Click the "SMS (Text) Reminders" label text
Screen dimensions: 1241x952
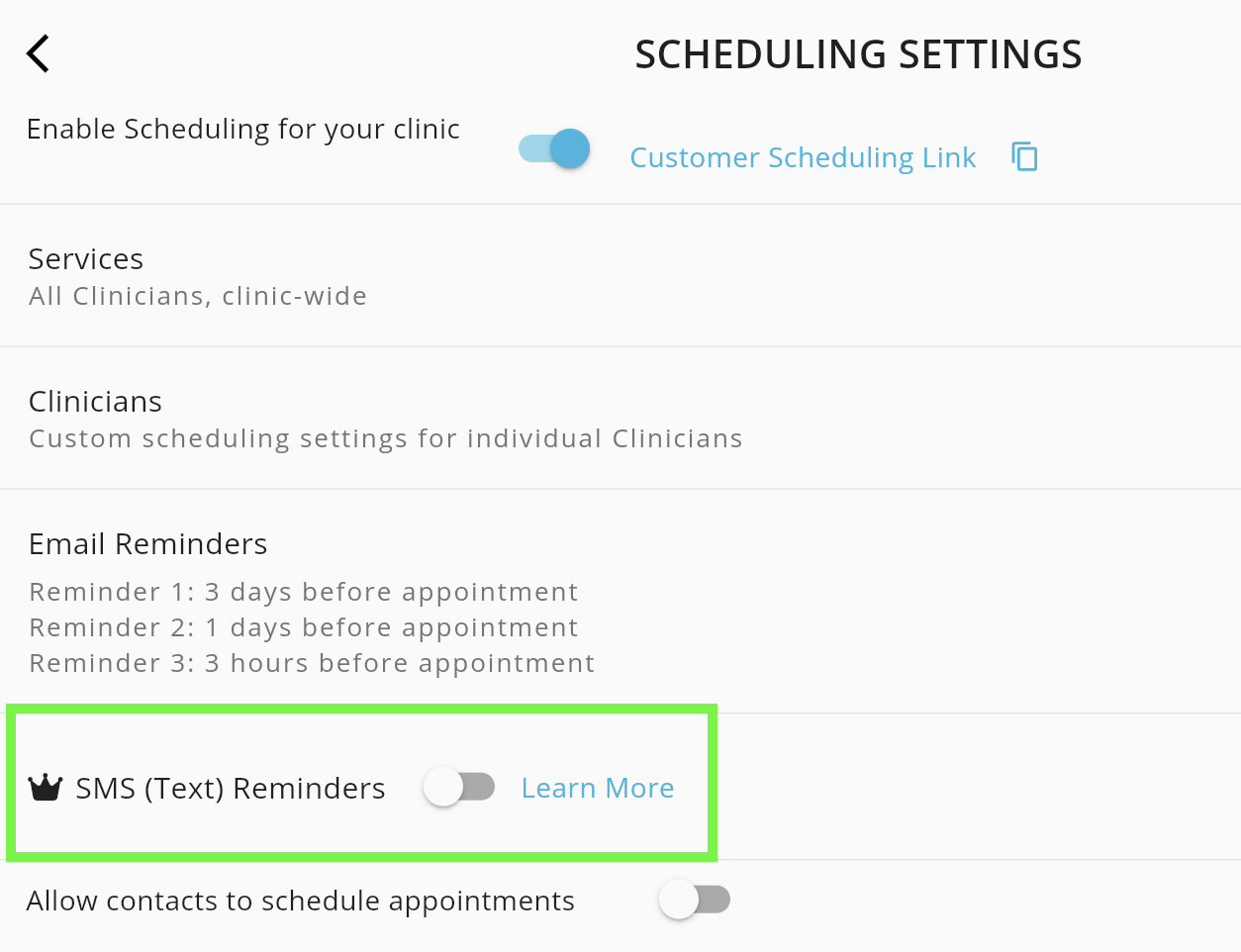[x=231, y=788]
